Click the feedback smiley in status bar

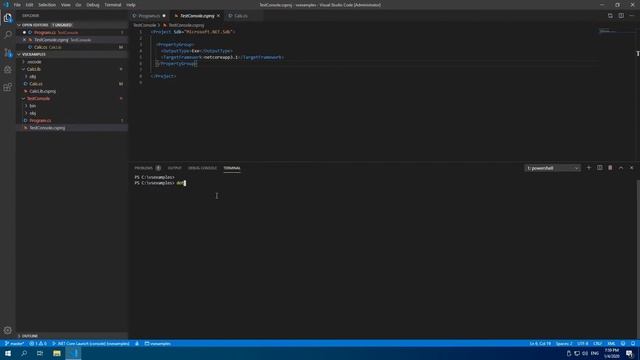(623, 344)
